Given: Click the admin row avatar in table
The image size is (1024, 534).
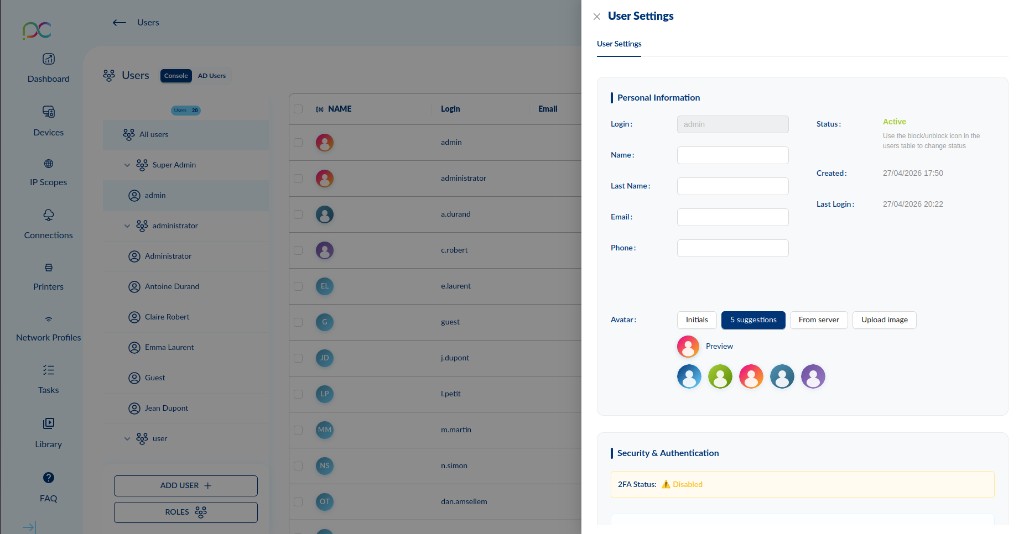Looking at the screenshot, I should pos(325,142).
